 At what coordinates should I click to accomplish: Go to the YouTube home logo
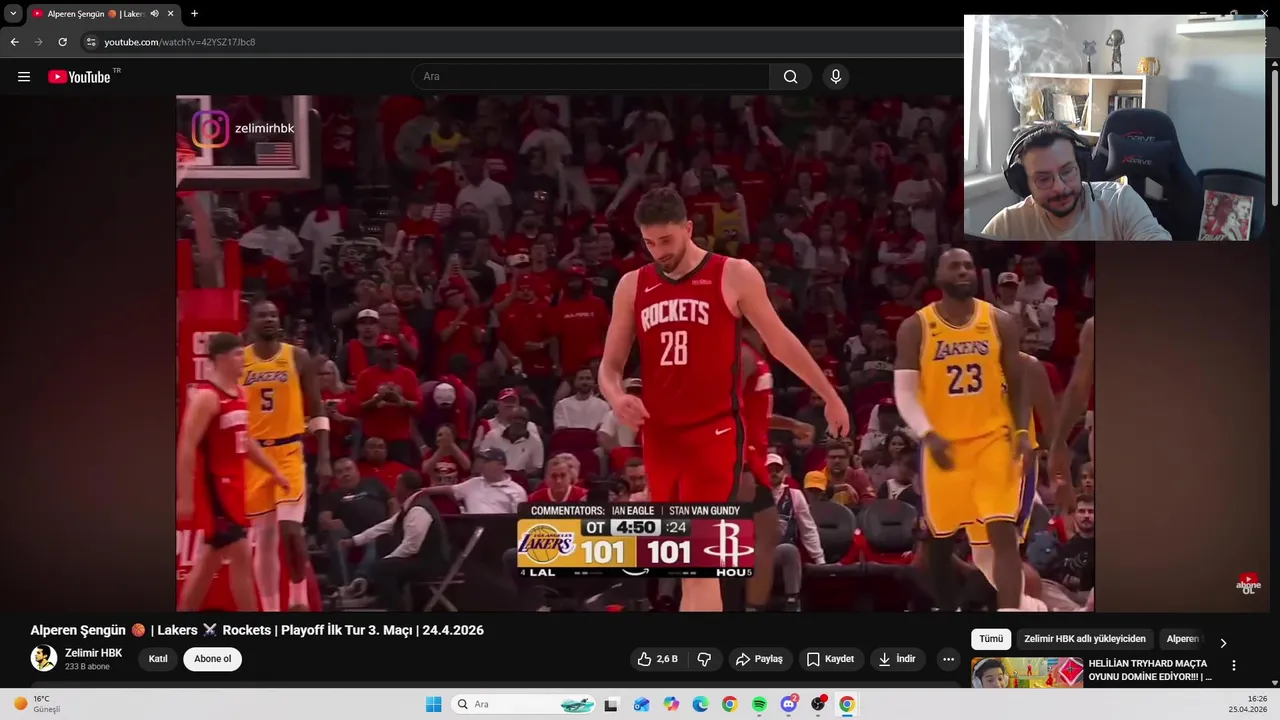[x=79, y=77]
